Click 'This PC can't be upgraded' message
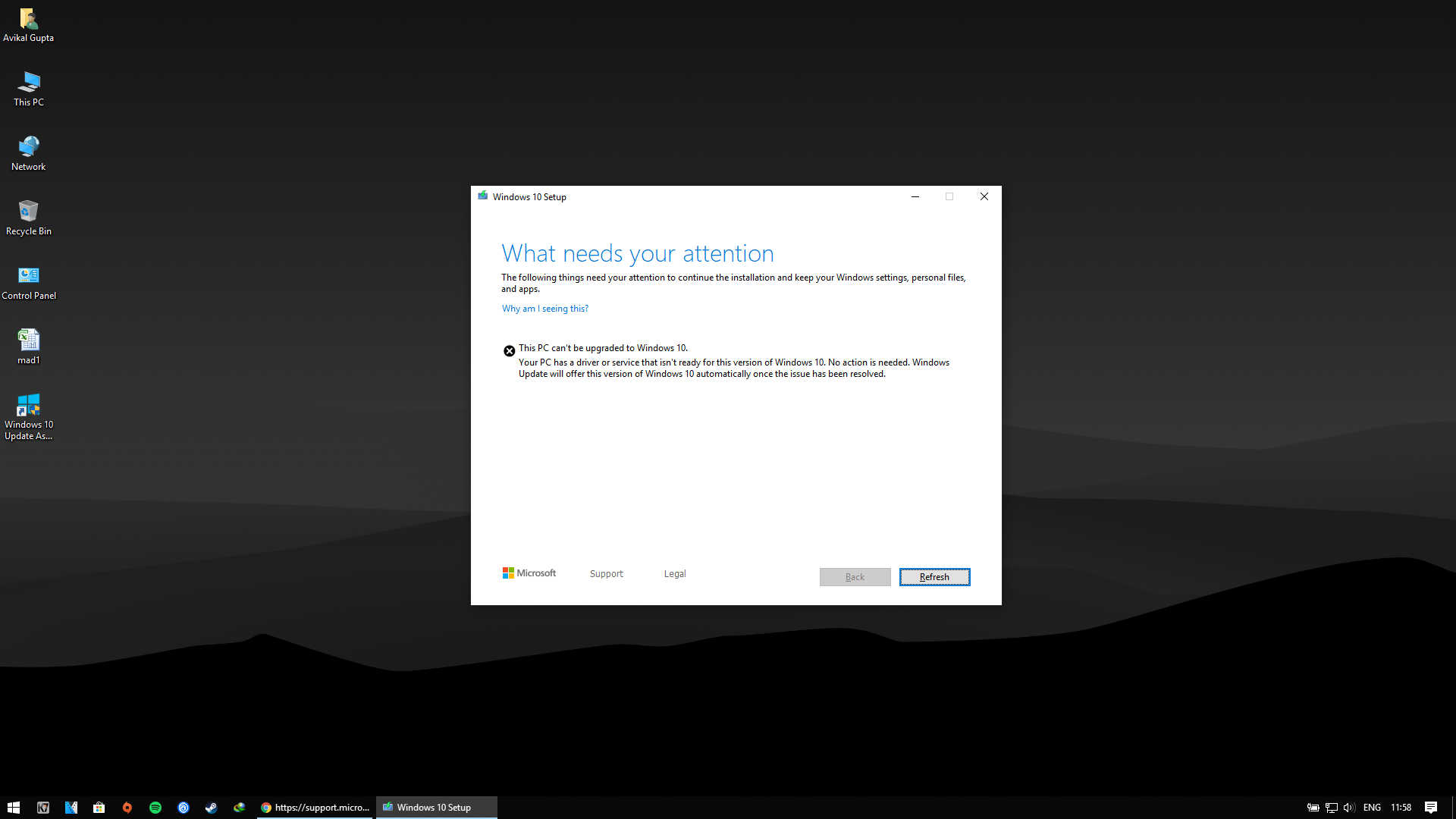Image resolution: width=1456 pixels, height=819 pixels. tap(603, 348)
